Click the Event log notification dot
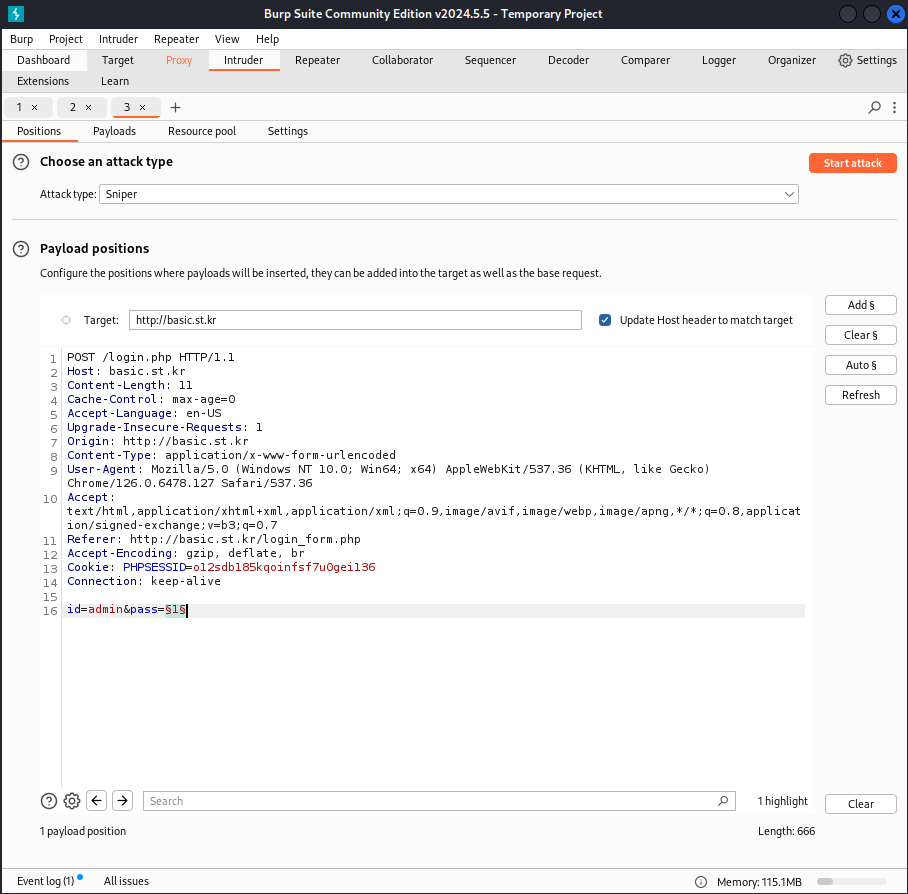This screenshot has height=894, width=908. 80,877
